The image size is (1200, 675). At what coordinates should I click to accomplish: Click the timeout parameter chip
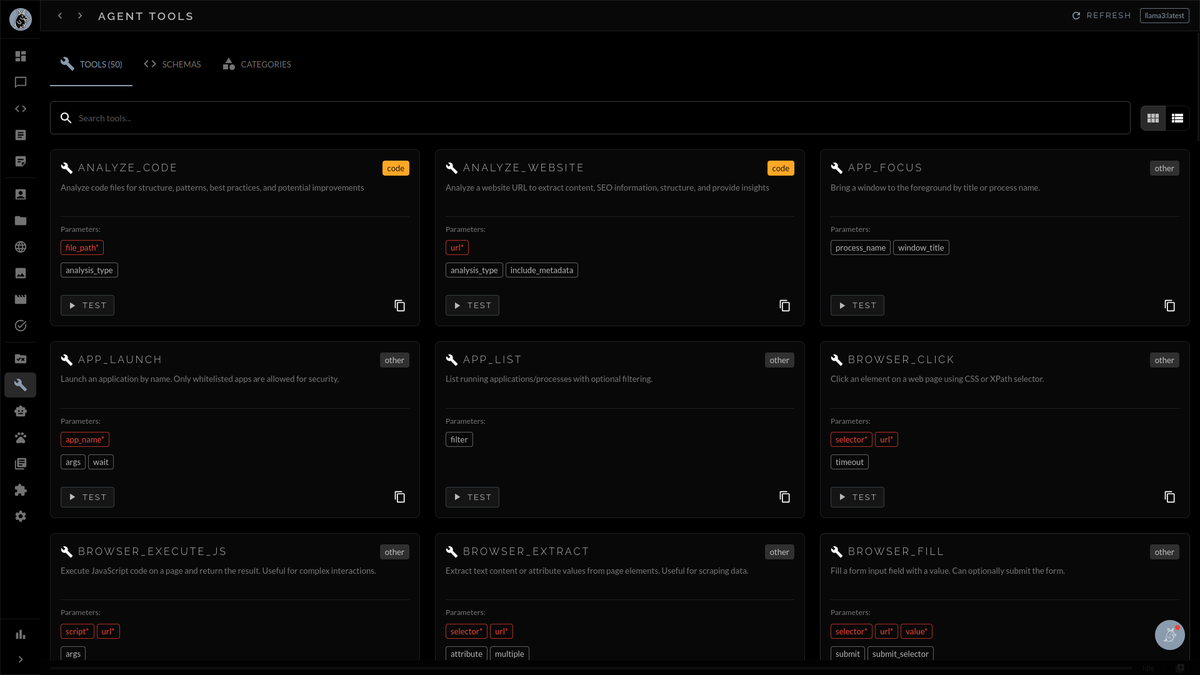click(849, 462)
